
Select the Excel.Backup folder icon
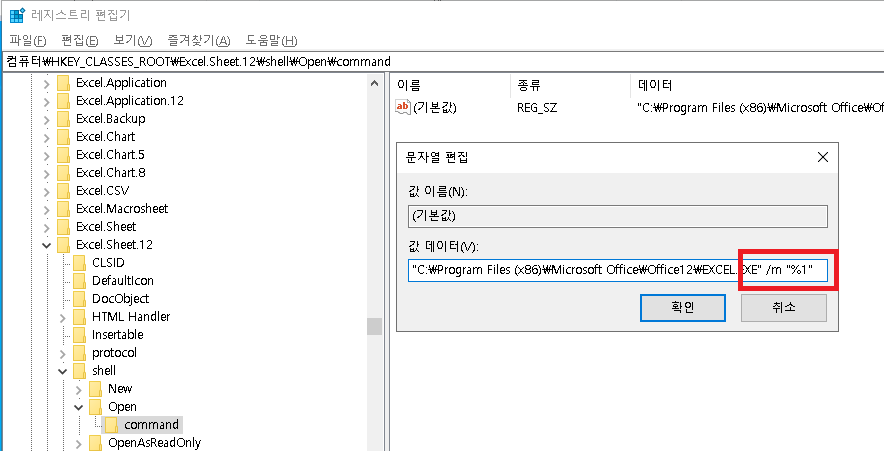[63, 119]
